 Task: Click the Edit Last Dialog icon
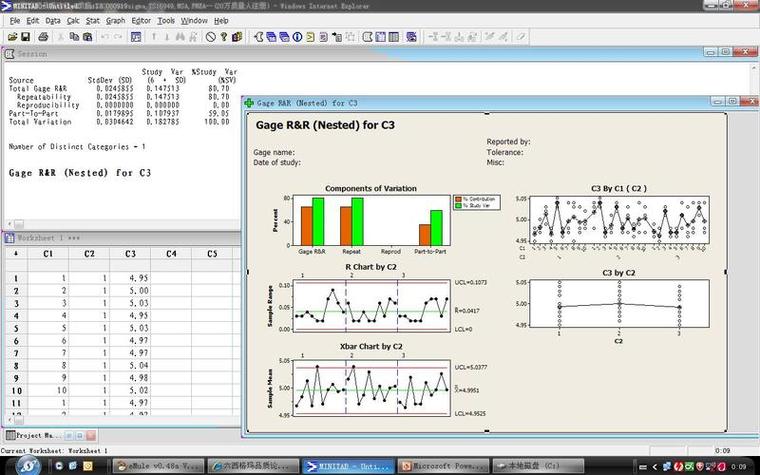(x=136, y=37)
